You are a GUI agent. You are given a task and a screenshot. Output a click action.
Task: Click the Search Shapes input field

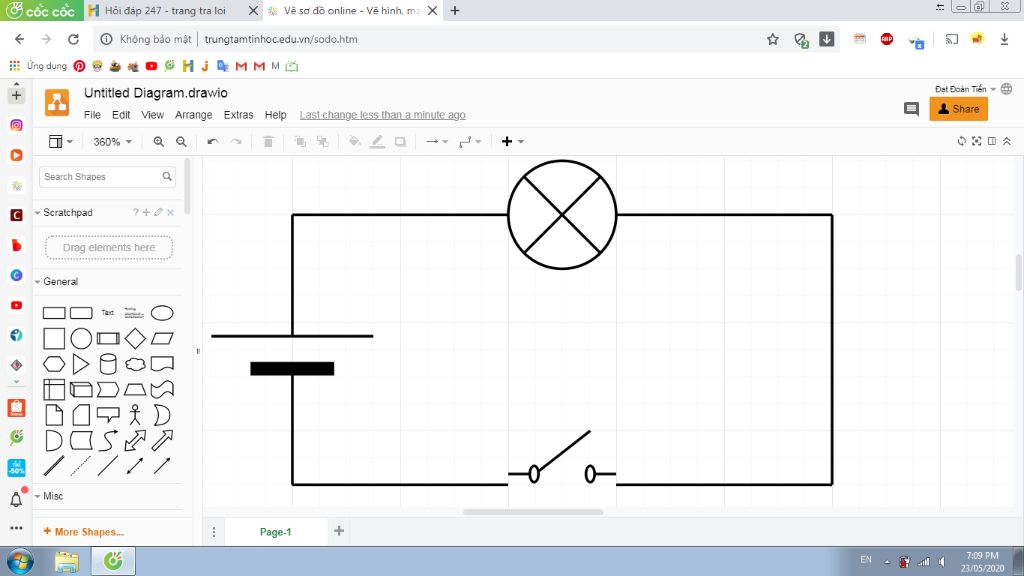(x=108, y=177)
